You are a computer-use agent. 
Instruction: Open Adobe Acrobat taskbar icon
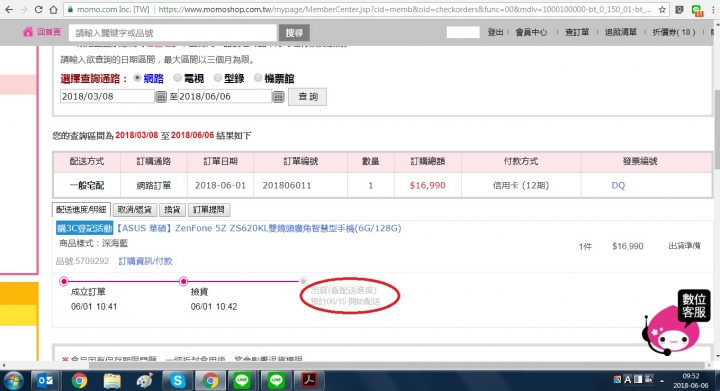pyautogui.click(x=309, y=380)
